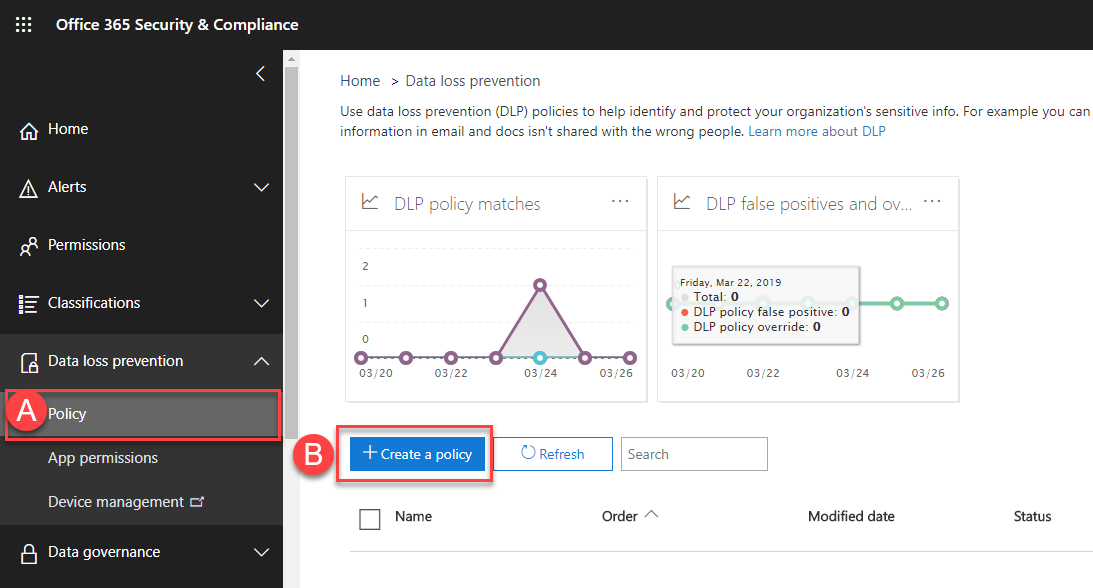The height and width of the screenshot is (588, 1093).
Task: Click the Home house icon in sidebar
Action: pyautogui.click(x=29, y=130)
